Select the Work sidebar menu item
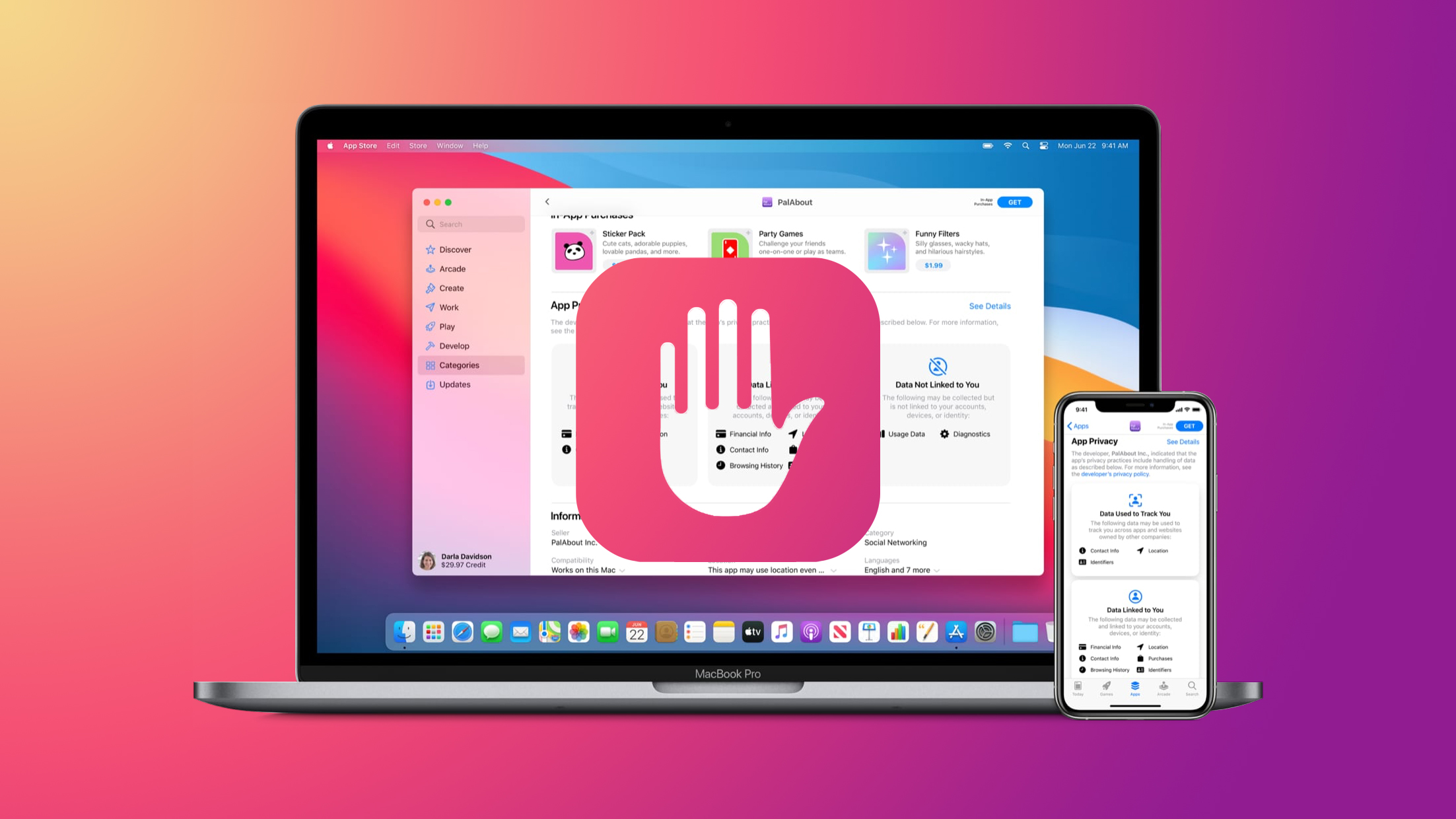The width and height of the screenshot is (1456, 819). (x=449, y=307)
